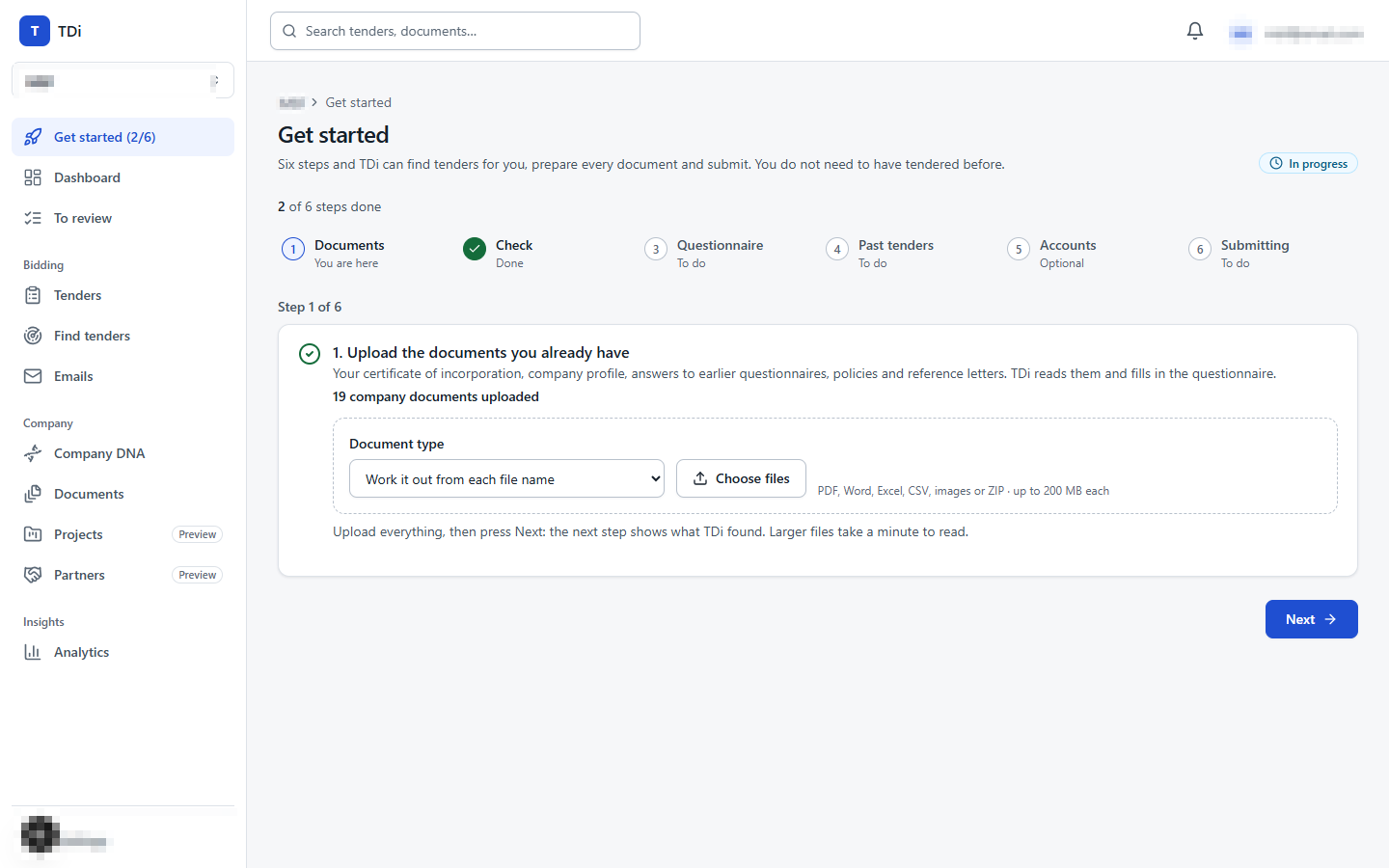
Task: Click '19 company documents uploaded' text
Action: (436, 396)
